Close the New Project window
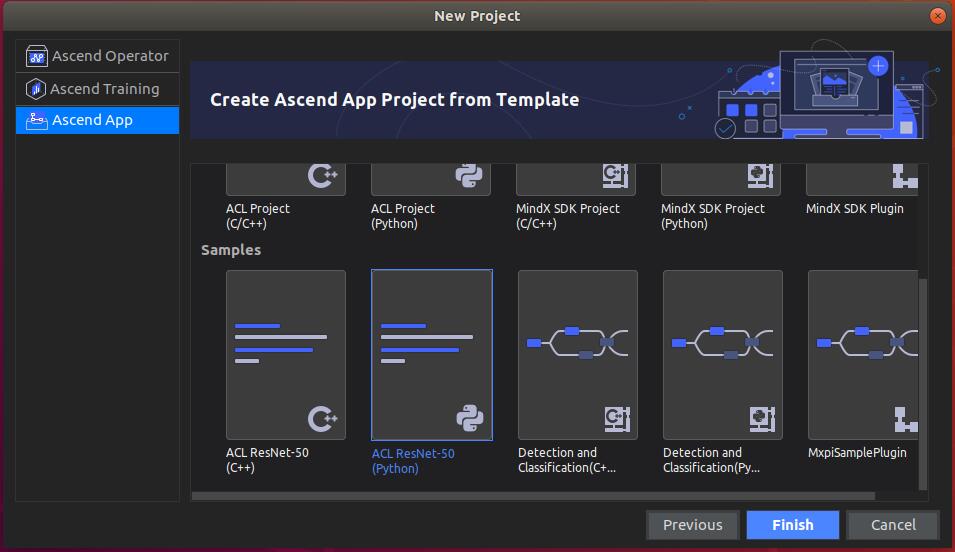The width and height of the screenshot is (955, 552). (938, 16)
